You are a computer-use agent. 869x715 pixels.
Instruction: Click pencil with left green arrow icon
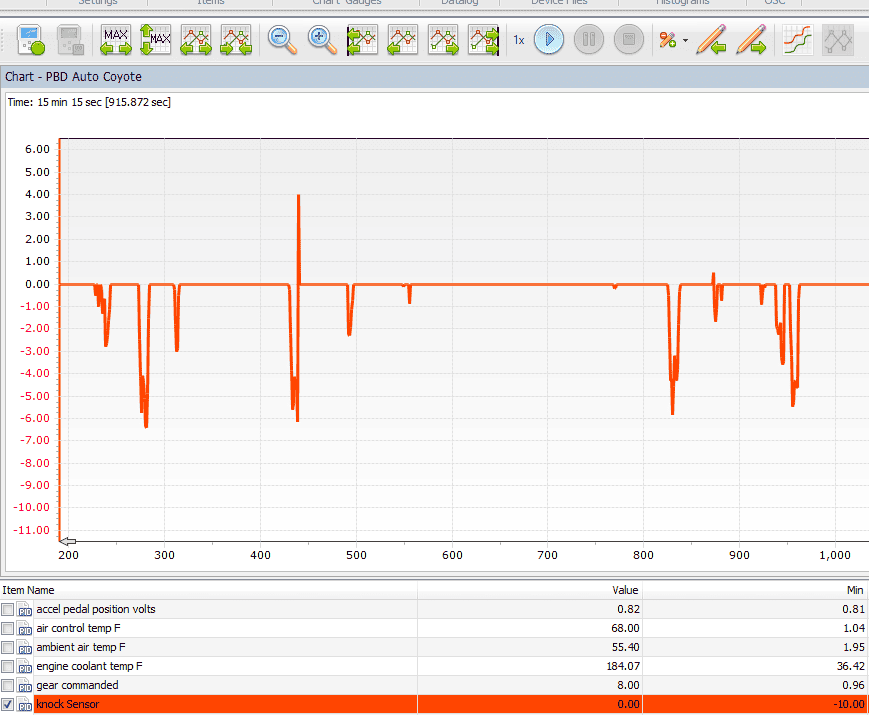tap(711, 40)
